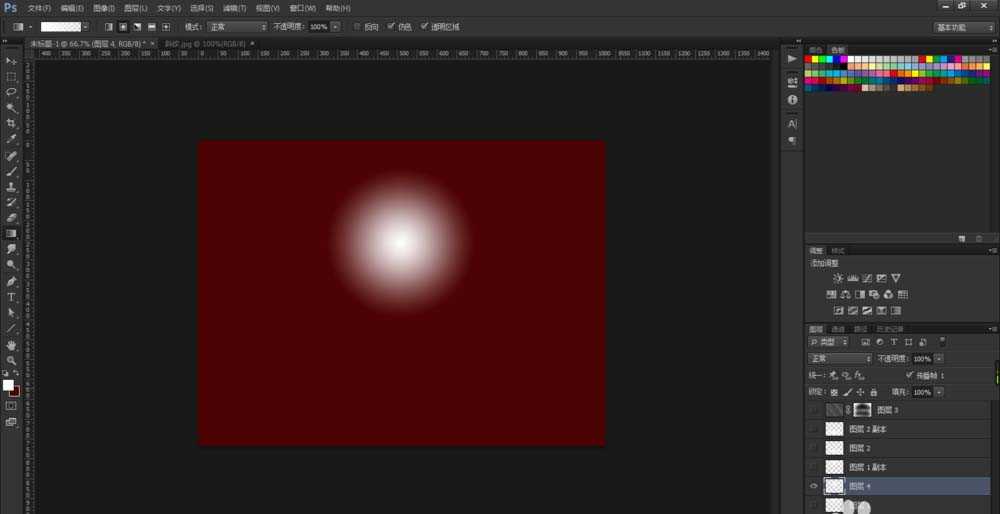Select the Crop tool

coord(11,124)
